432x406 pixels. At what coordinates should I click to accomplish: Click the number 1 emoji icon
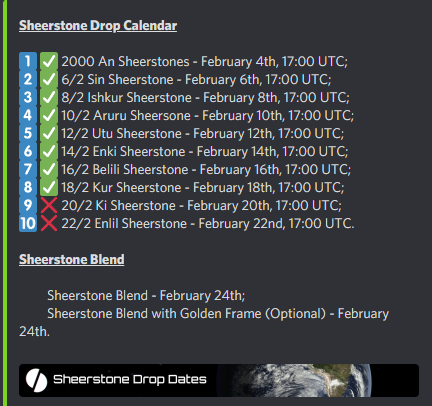click(28, 61)
